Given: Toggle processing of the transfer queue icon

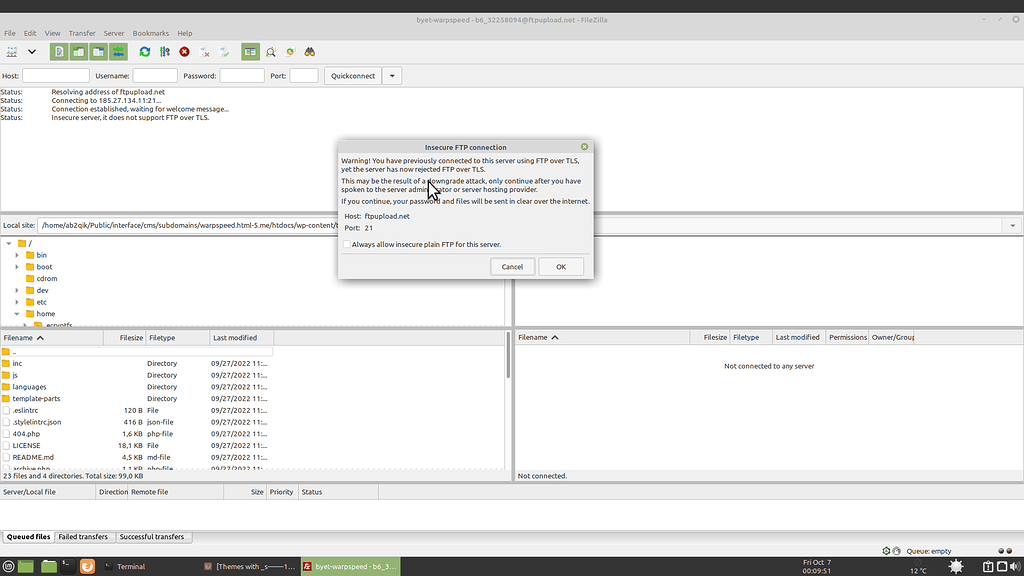Looking at the screenshot, I should tap(165, 51).
